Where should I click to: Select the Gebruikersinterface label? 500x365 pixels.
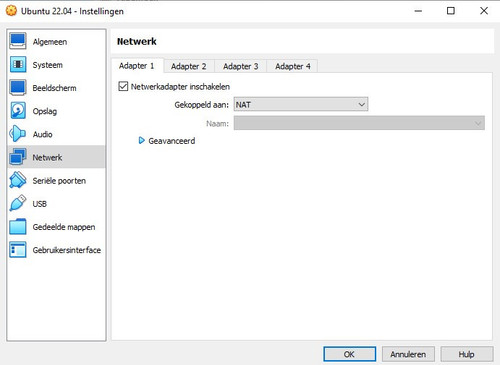coord(67,250)
